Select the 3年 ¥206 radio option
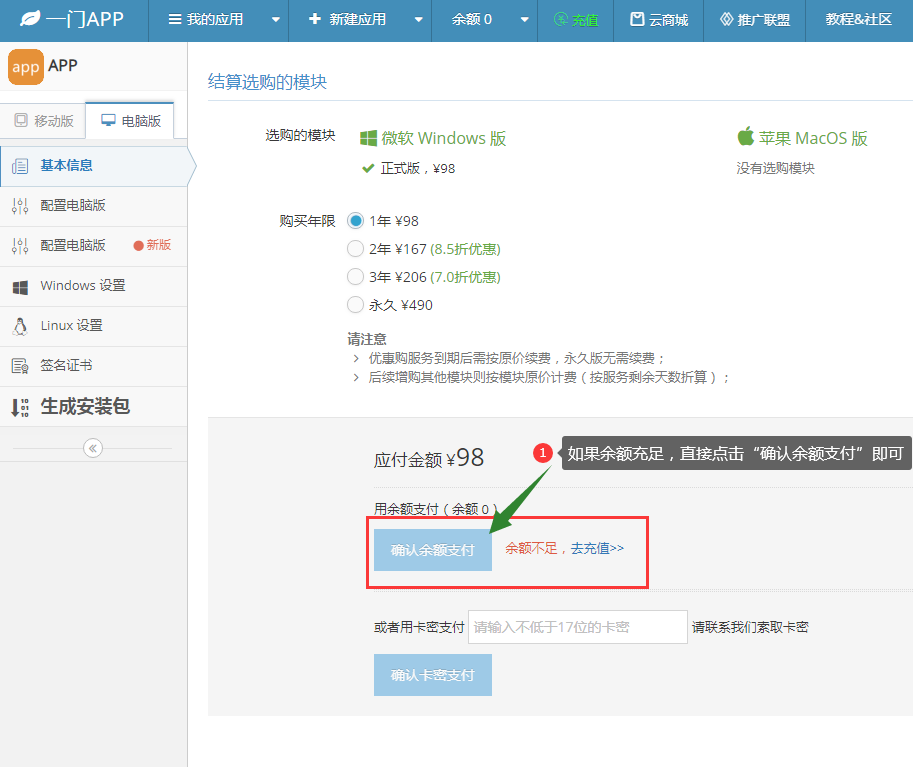913x767 pixels. (355, 277)
